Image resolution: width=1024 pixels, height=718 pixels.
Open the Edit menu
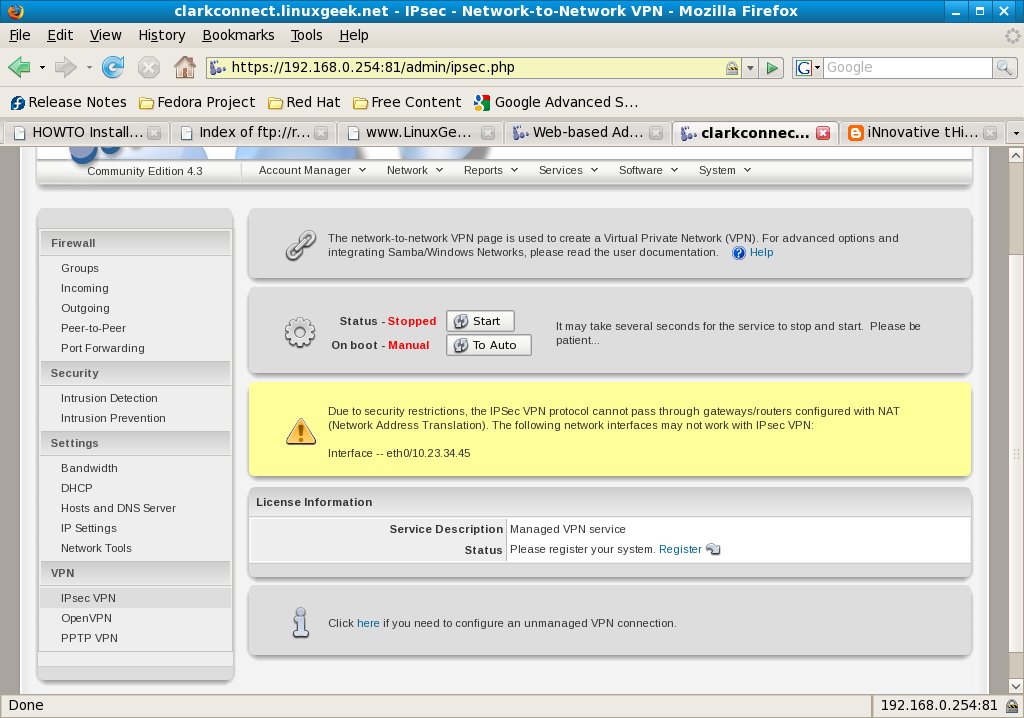click(x=60, y=35)
